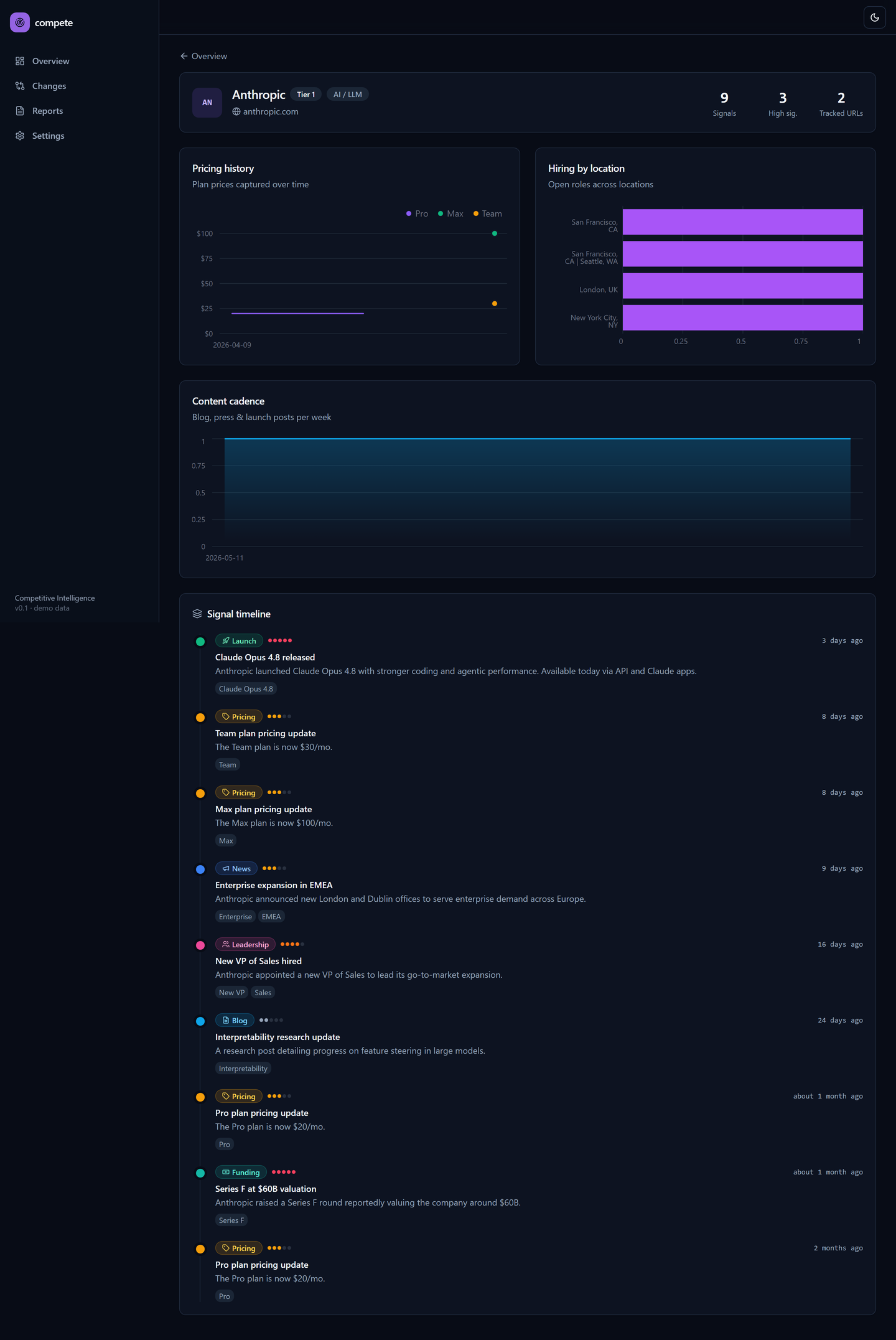
Task: Click the Tier 1 badge
Action: coord(306,95)
